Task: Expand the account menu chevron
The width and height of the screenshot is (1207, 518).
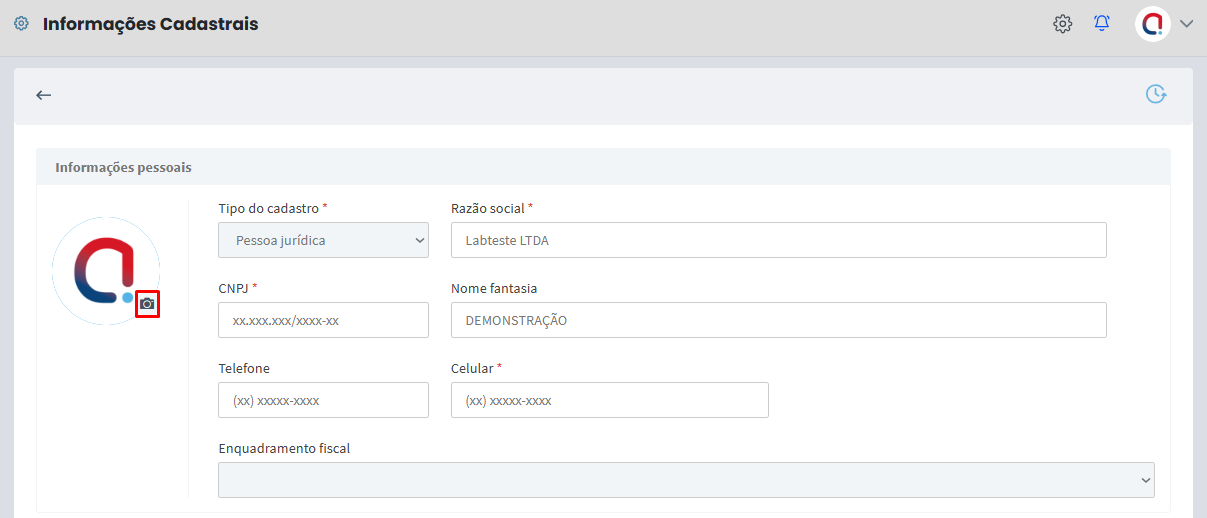Action: [1187, 24]
